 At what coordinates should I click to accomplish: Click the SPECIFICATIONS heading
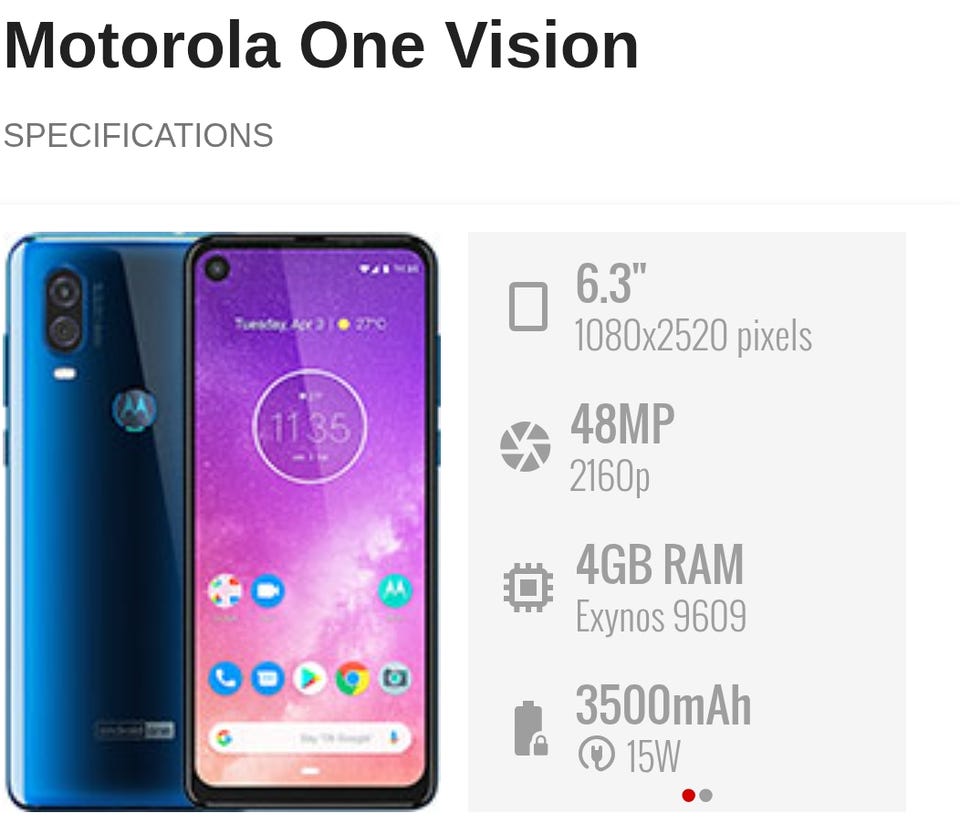click(x=138, y=135)
